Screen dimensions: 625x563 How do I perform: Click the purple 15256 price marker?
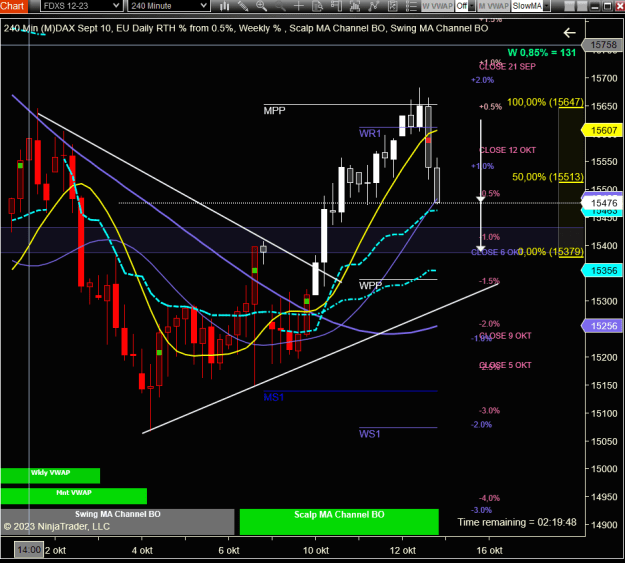[603, 326]
